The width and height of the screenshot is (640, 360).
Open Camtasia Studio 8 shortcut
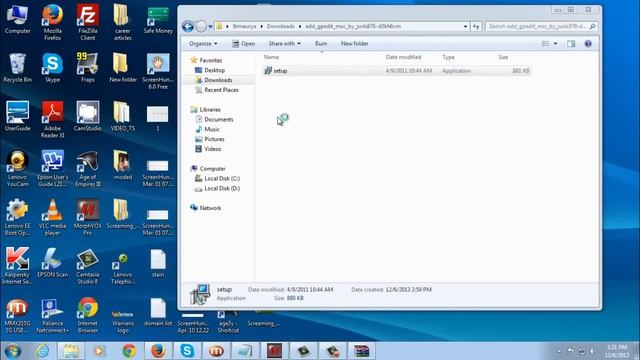pos(87,266)
